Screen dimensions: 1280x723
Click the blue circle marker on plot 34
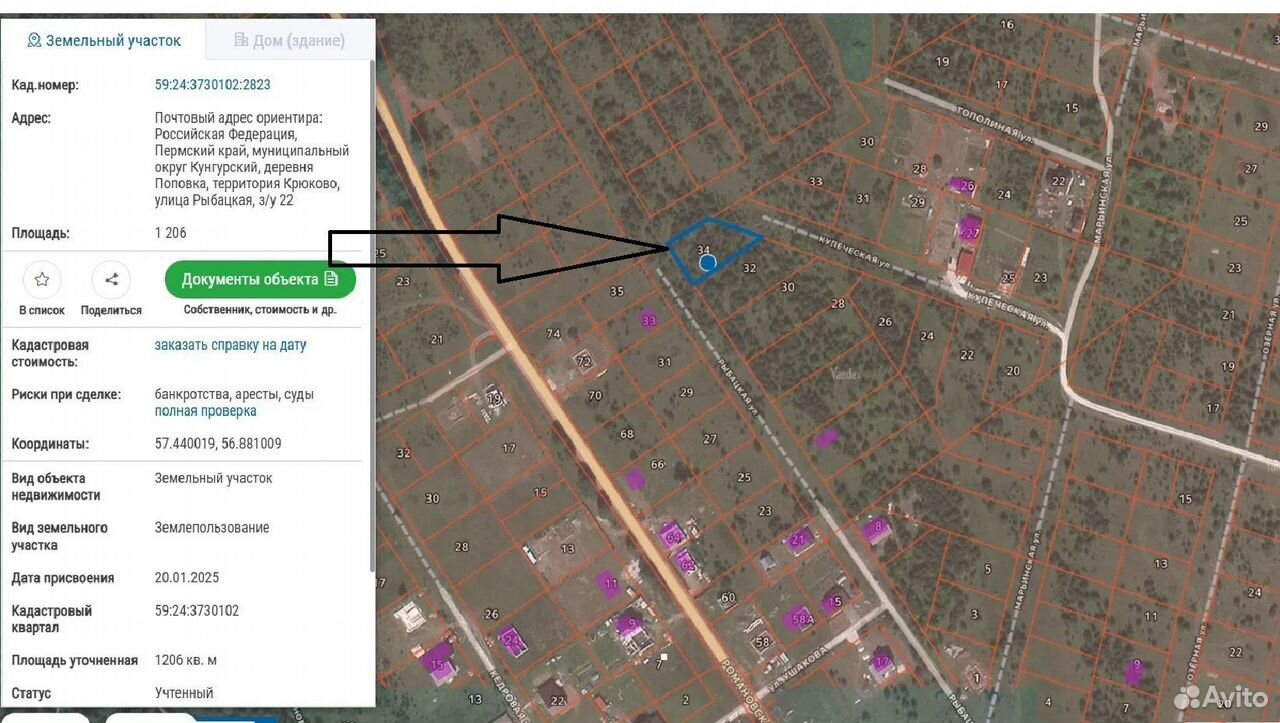pyautogui.click(x=708, y=263)
